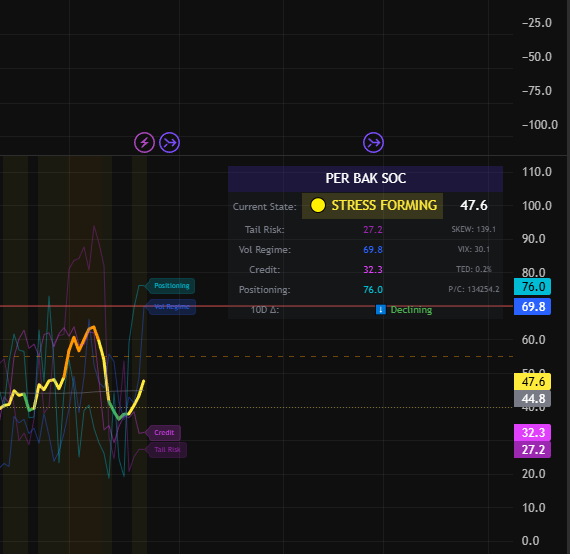This screenshot has height=554, width=570.
Task: Click the yellow STRESS FORMING circle indicator
Action: [318, 205]
